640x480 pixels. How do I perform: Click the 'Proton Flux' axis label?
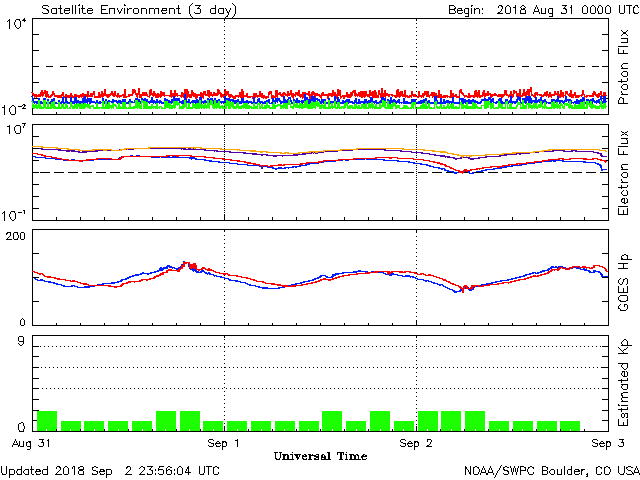tap(623, 67)
